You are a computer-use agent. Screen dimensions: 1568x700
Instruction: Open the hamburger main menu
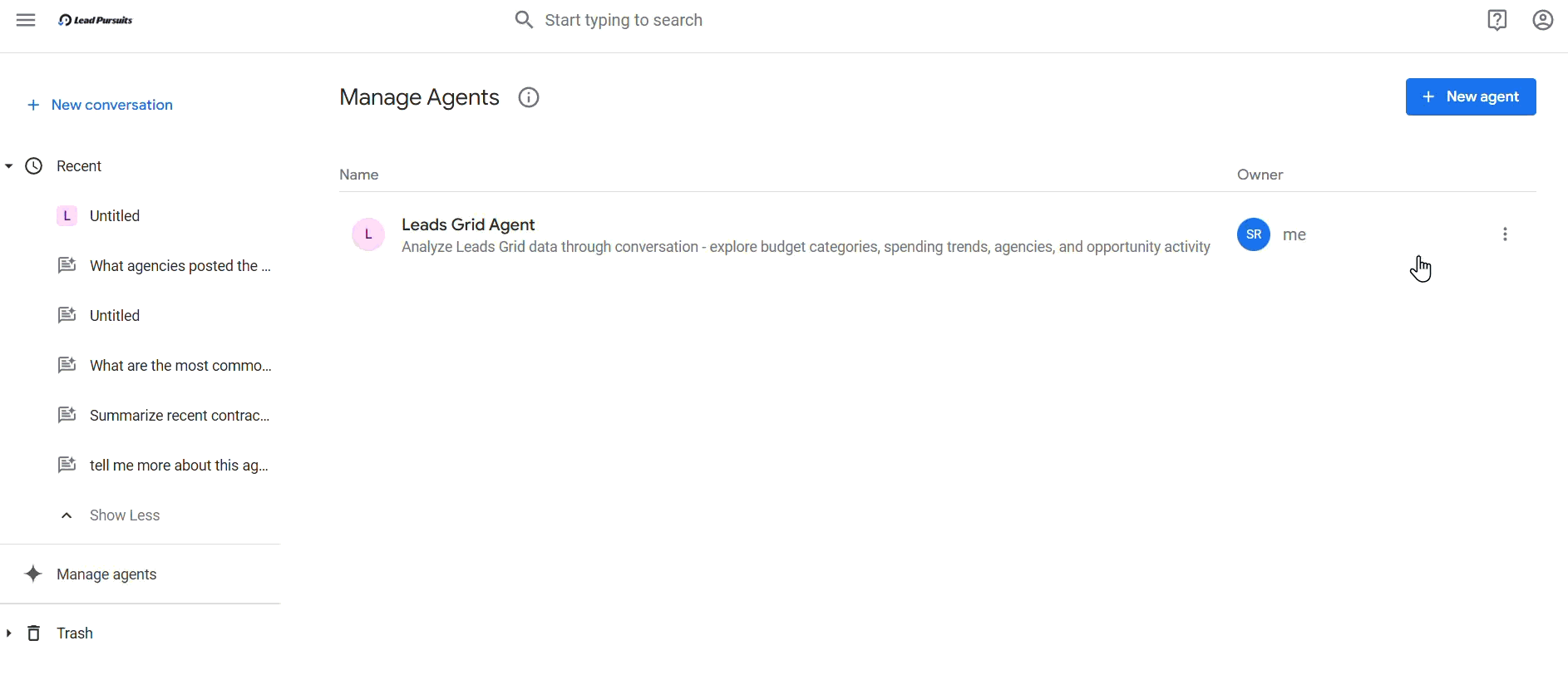[26, 20]
